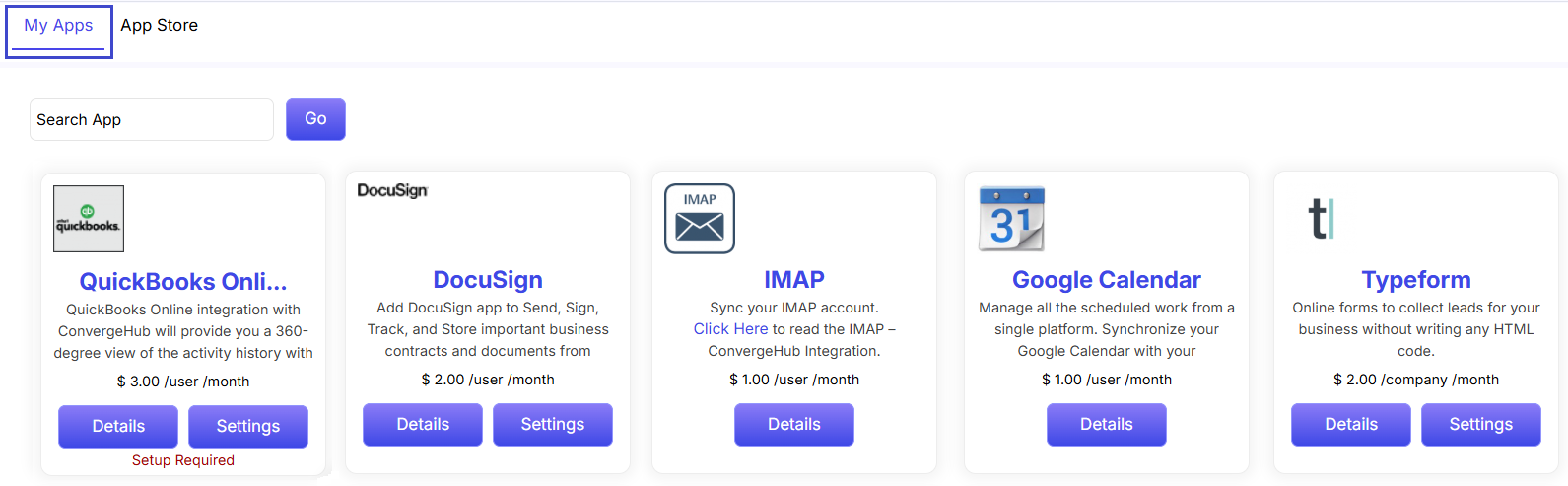1568x486 pixels.
Task: View Details for Google Calendar
Action: 1107,424
